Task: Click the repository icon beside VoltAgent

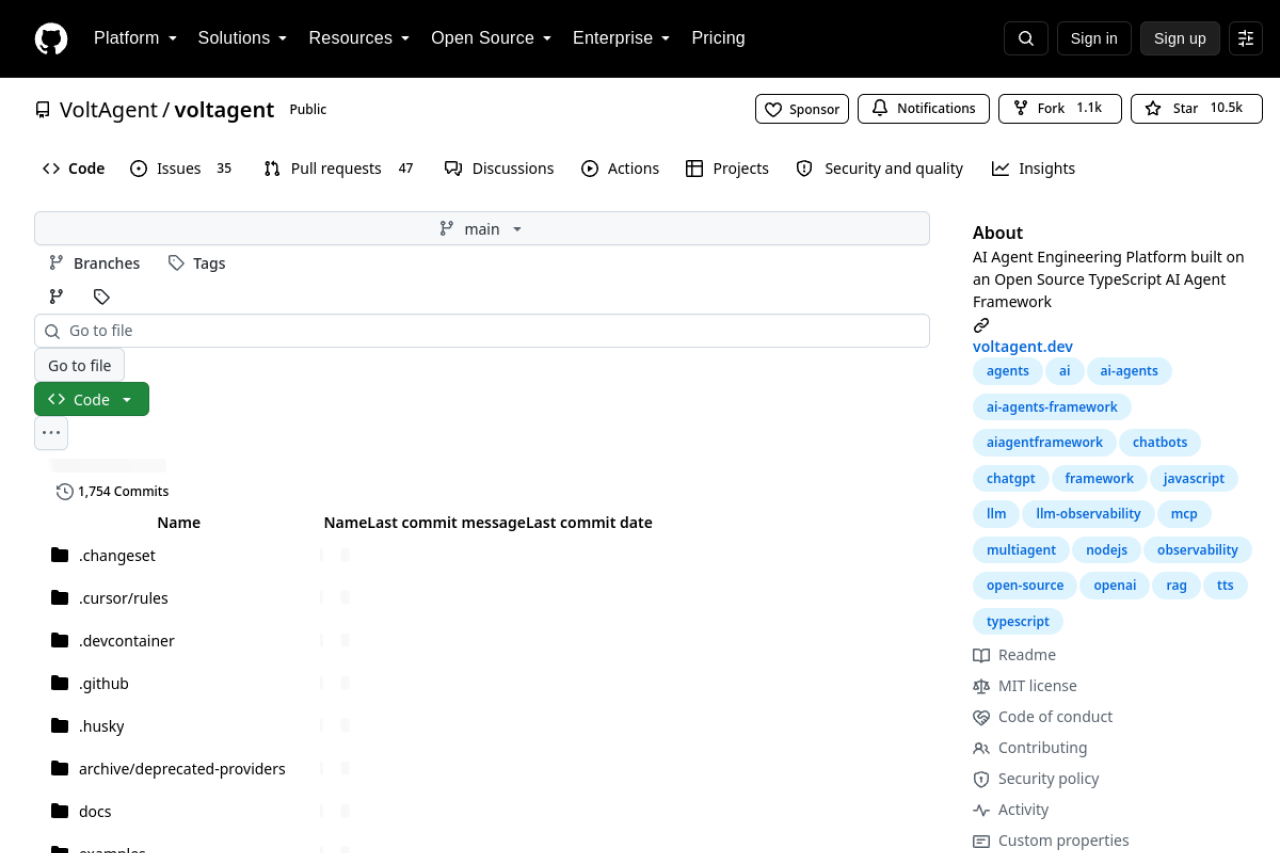Action: [42, 110]
